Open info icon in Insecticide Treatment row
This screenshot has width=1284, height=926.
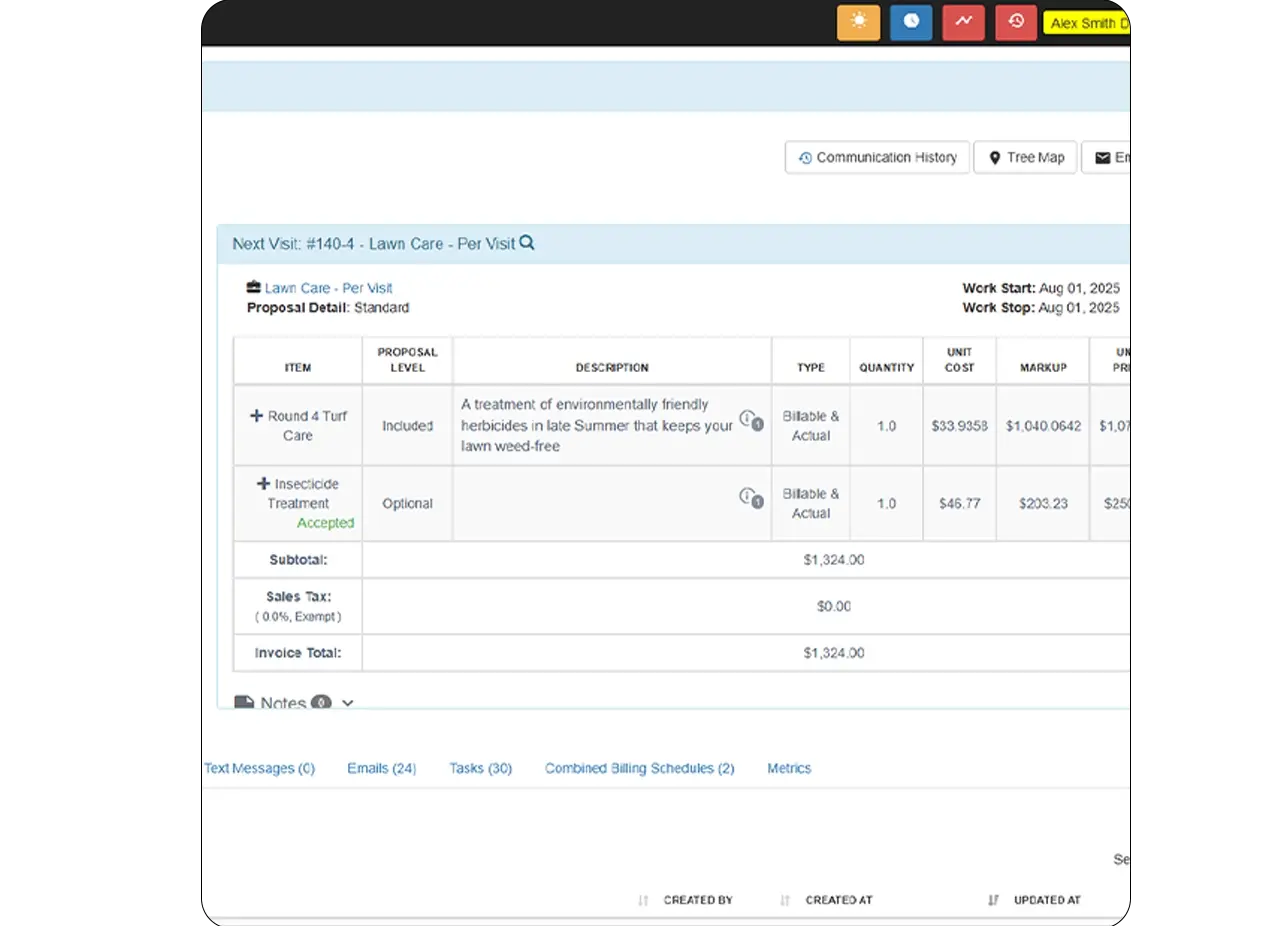(x=747, y=496)
